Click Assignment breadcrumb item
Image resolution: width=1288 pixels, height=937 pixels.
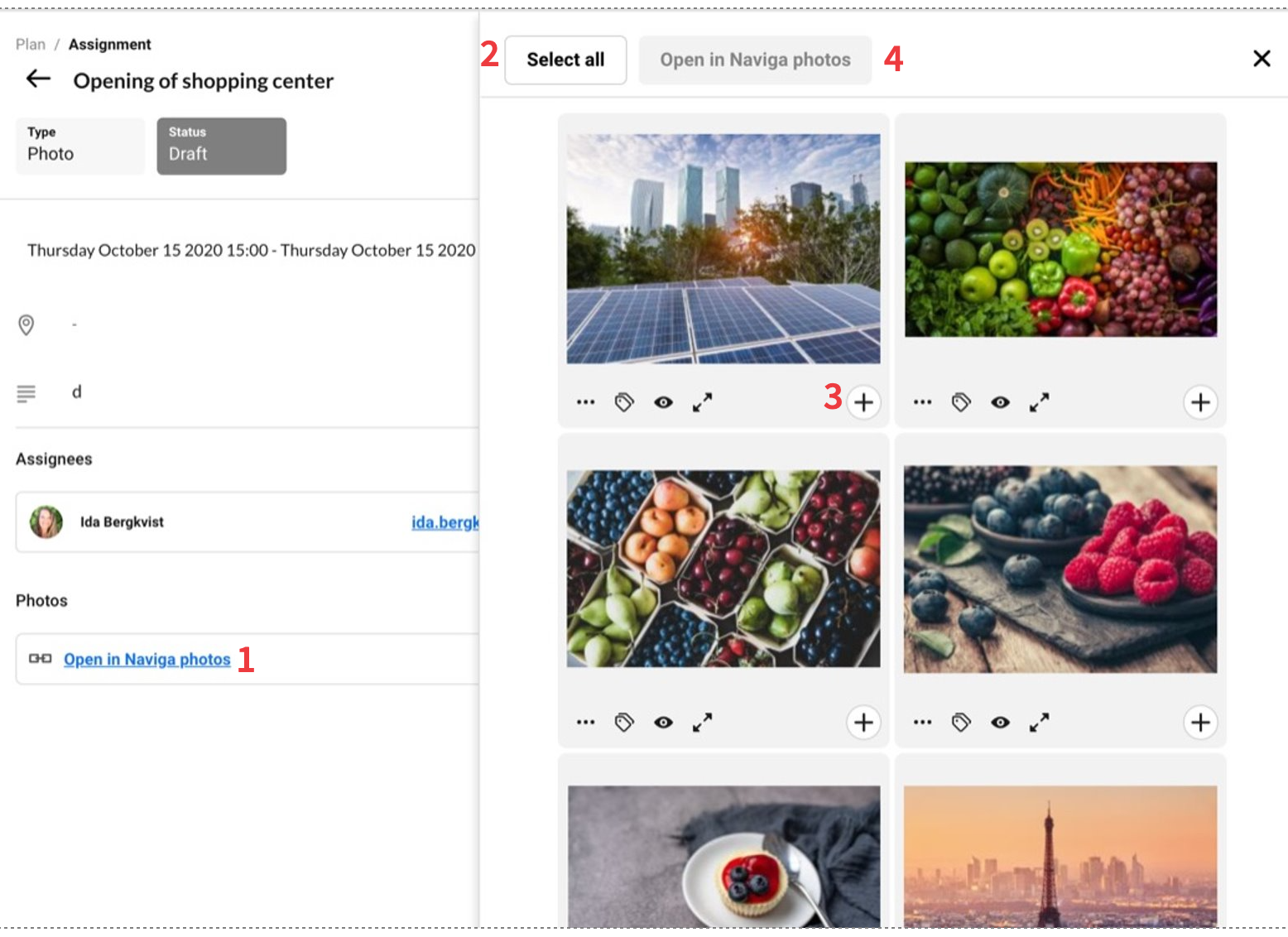coord(109,45)
